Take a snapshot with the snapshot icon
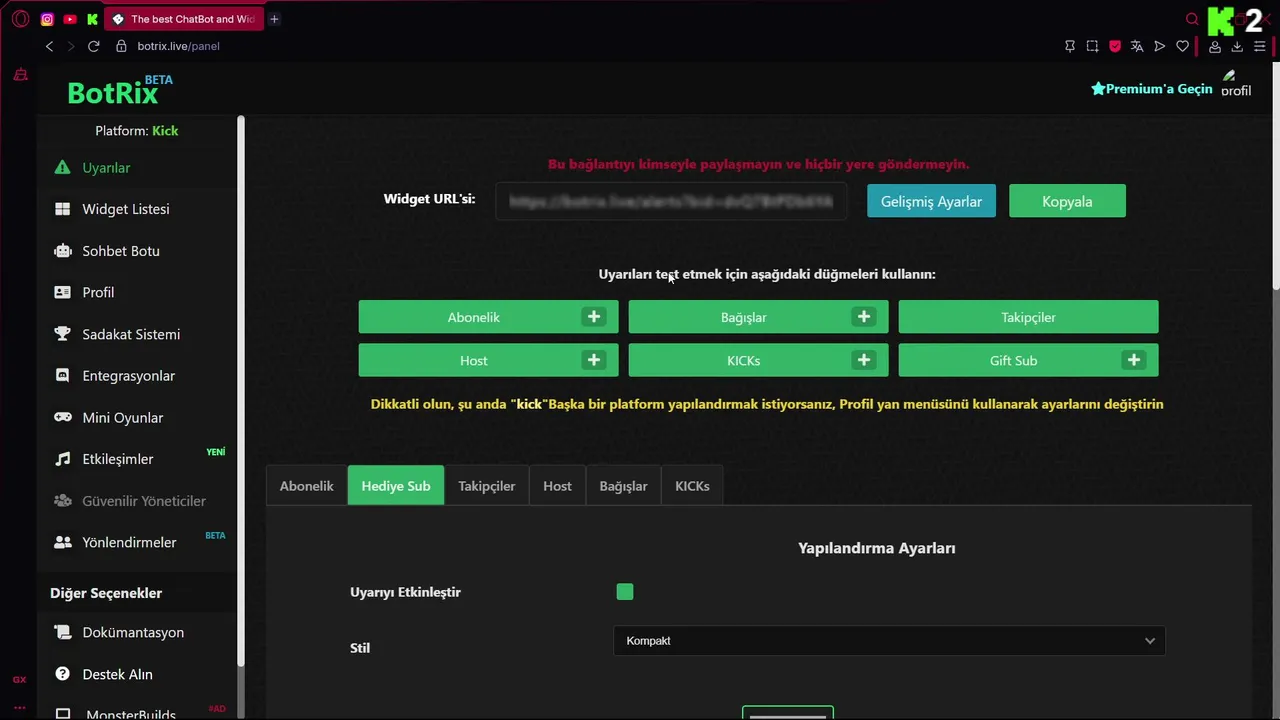The width and height of the screenshot is (1280, 720). pyautogui.click(x=1092, y=46)
